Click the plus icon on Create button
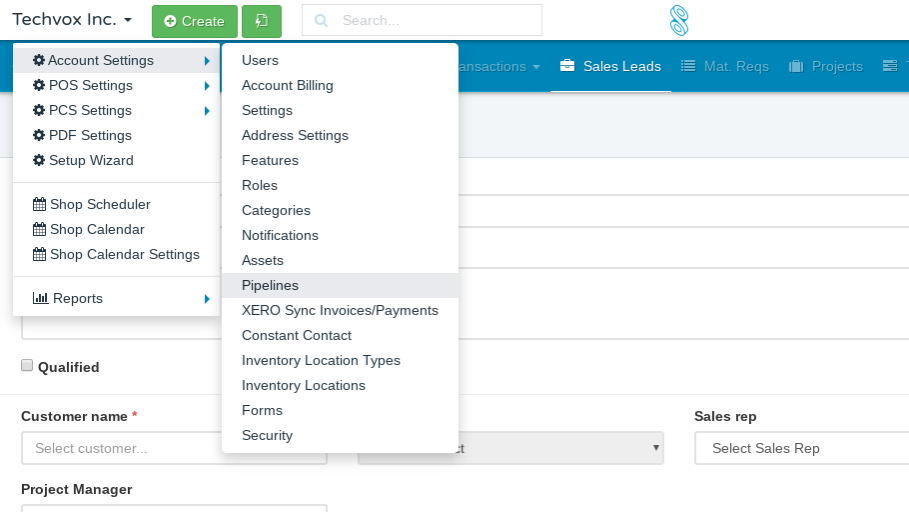This screenshot has width=909, height=512. click(170, 21)
